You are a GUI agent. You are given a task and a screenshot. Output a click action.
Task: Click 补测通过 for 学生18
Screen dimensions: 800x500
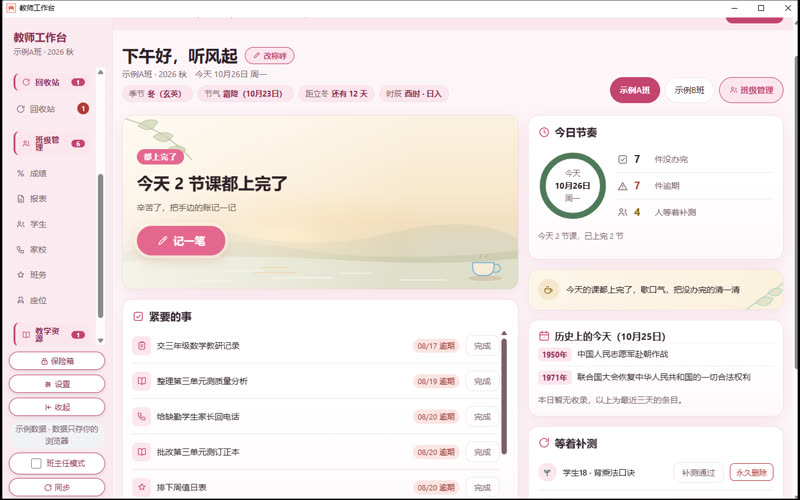tap(698, 472)
